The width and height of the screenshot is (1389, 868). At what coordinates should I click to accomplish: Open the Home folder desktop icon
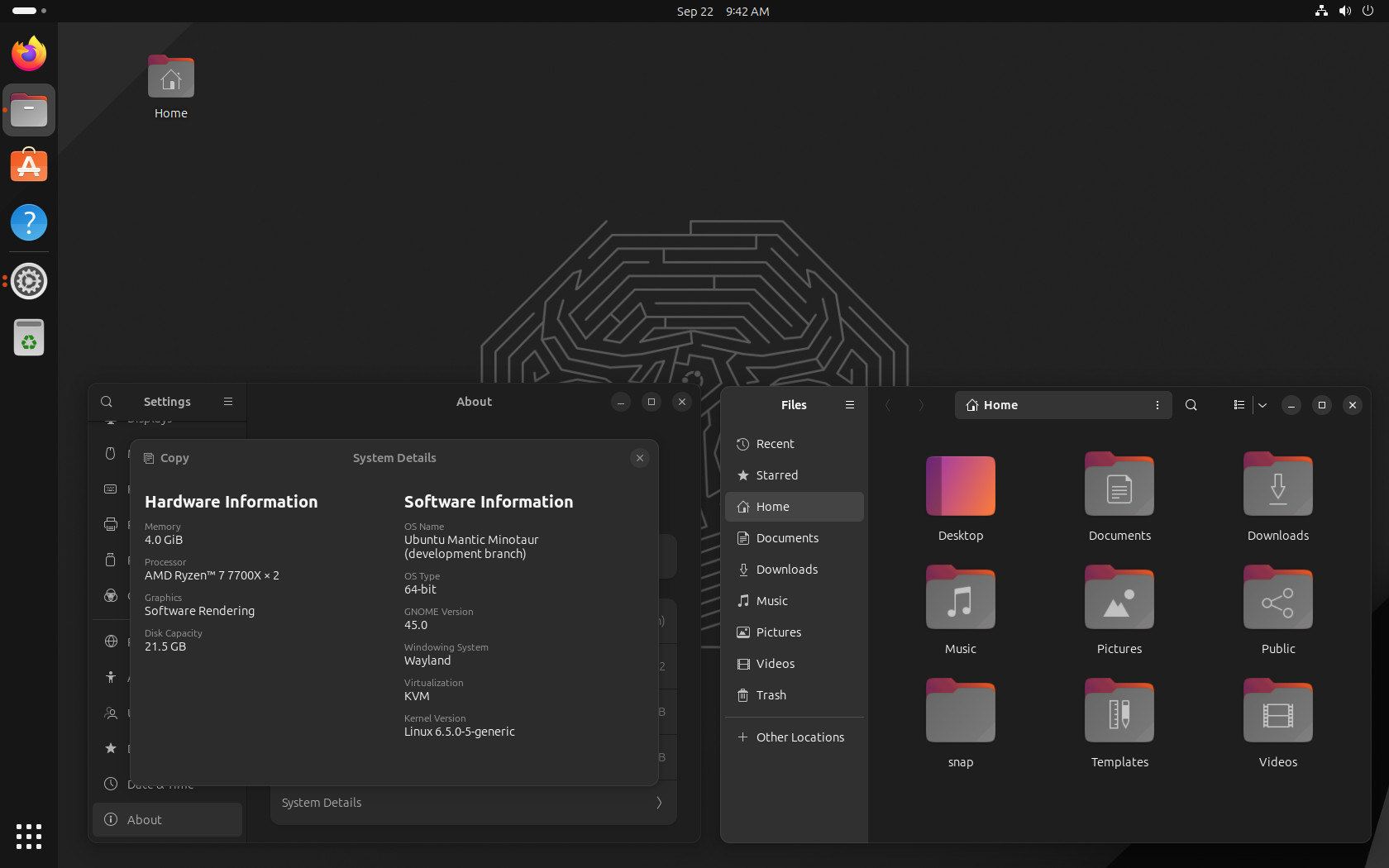(x=171, y=88)
